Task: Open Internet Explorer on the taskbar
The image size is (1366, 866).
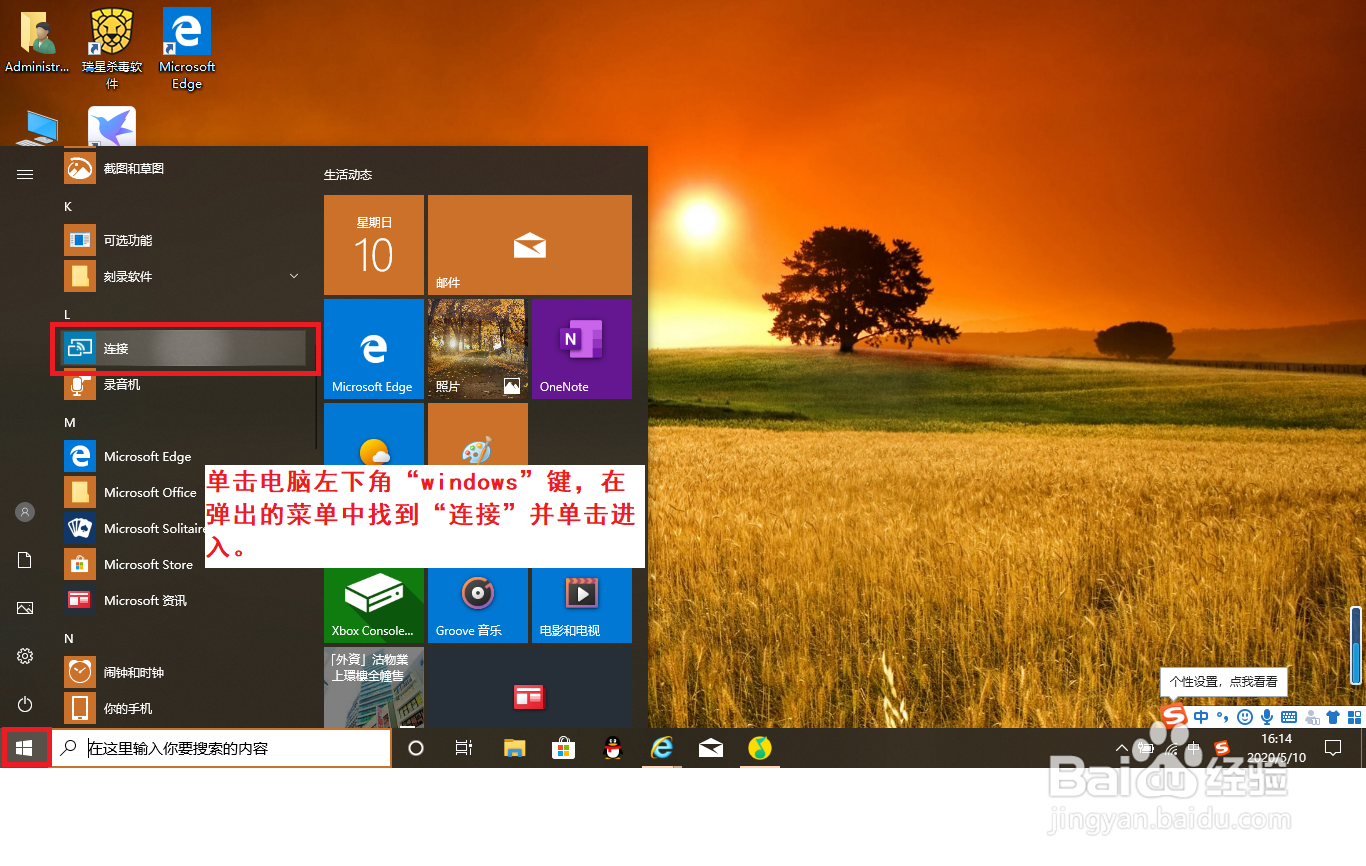Action: point(662,748)
